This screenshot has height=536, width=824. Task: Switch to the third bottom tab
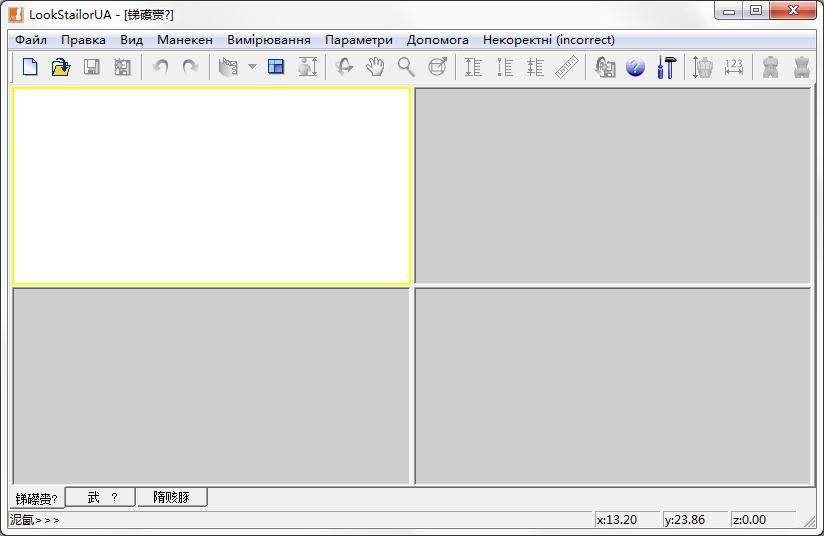[171, 497]
